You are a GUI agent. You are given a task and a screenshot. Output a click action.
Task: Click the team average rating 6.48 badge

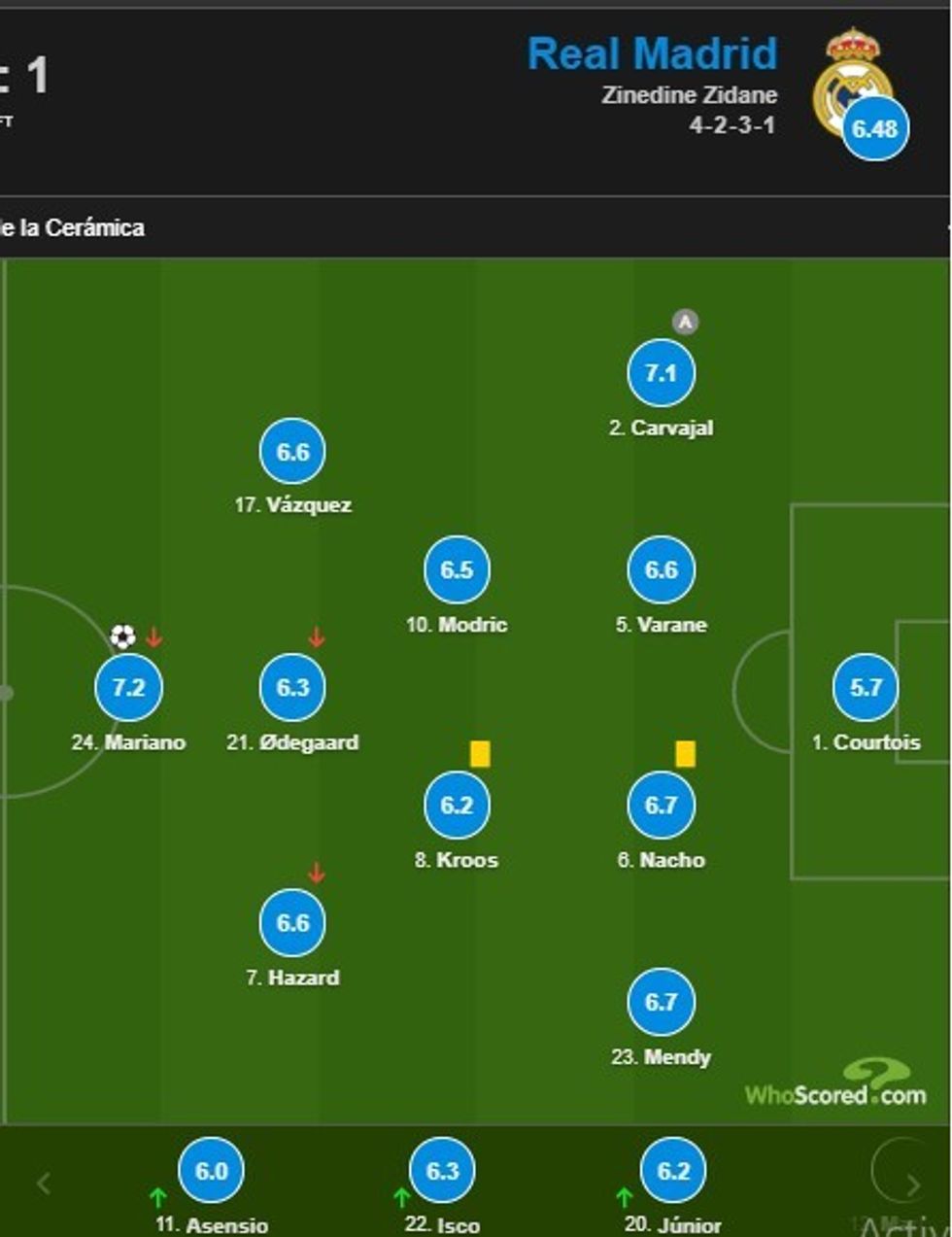[875, 127]
